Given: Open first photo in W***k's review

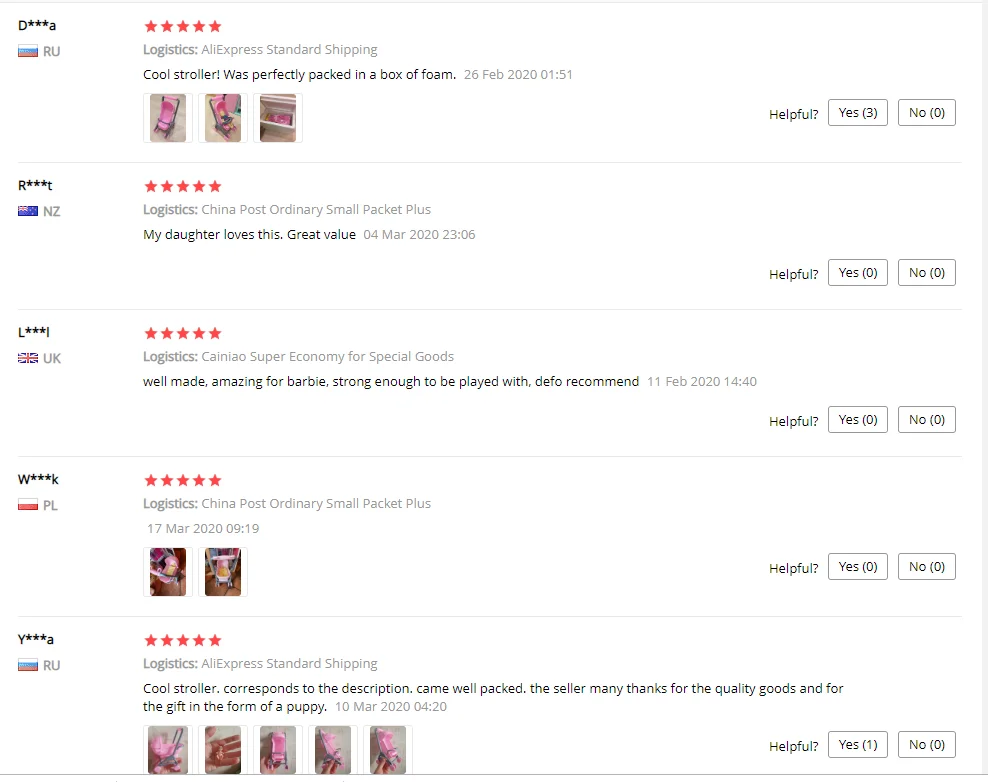Looking at the screenshot, I should coord(168,572).
